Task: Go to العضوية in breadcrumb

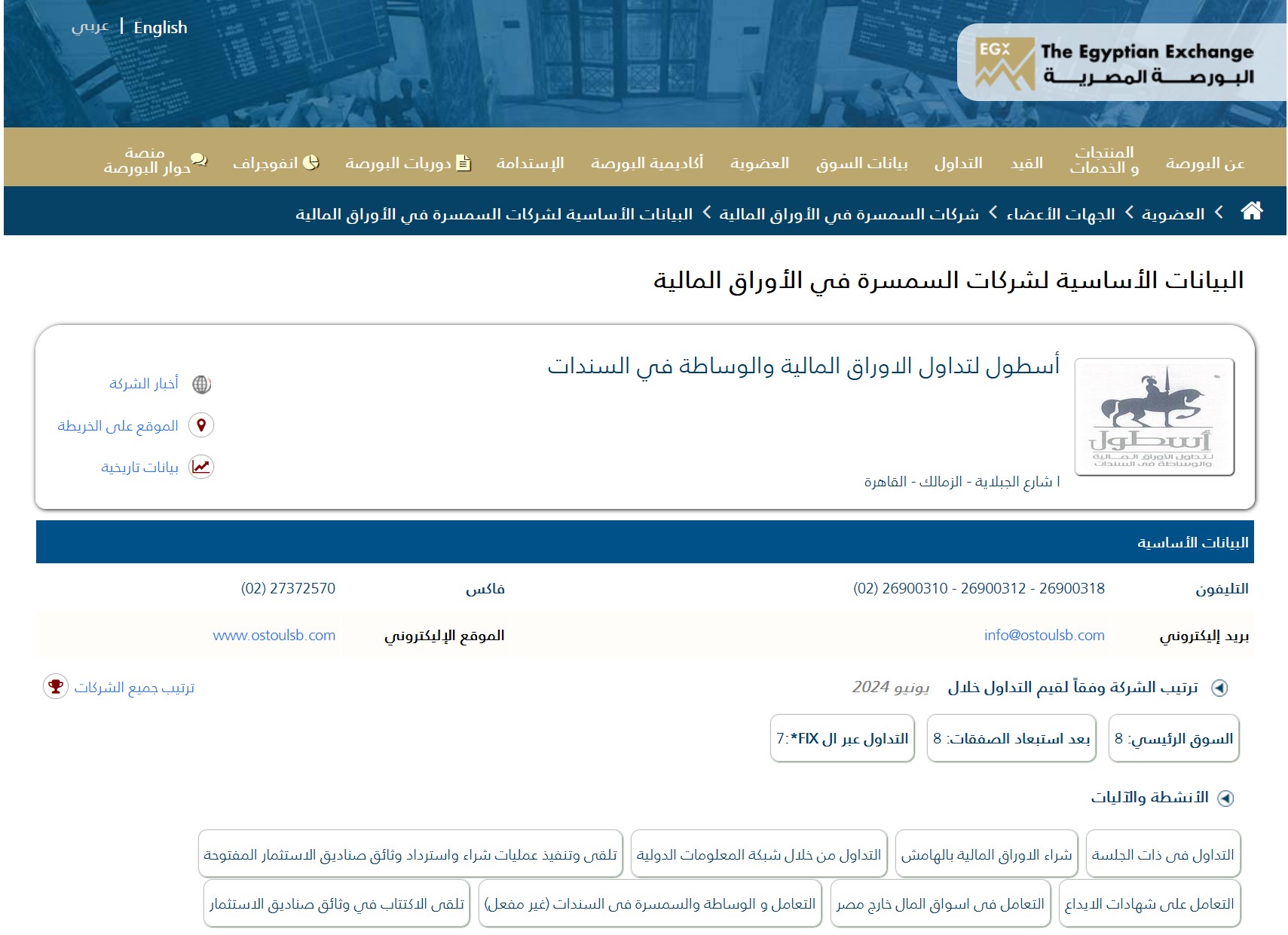Action: (x=1173, y=214)
